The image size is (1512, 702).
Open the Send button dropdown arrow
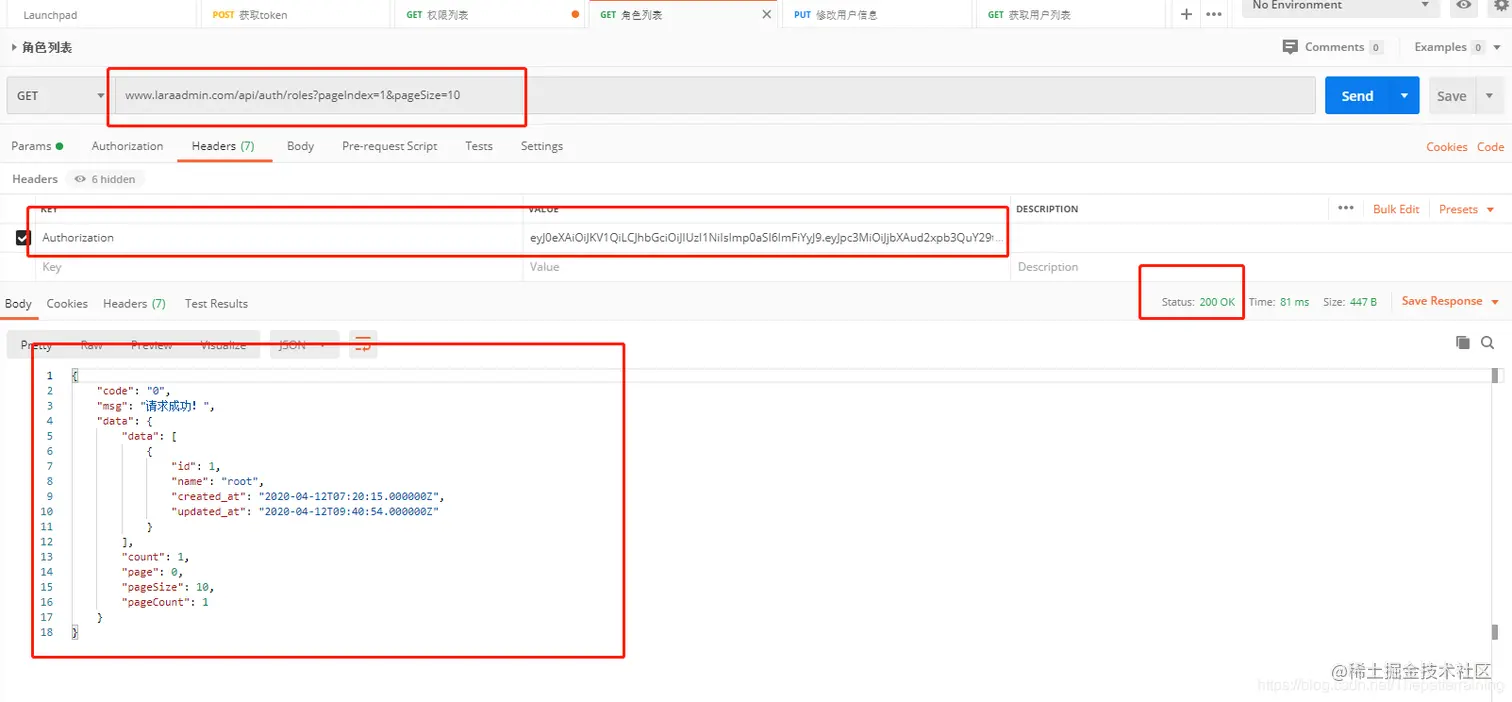coord(1404,96)
